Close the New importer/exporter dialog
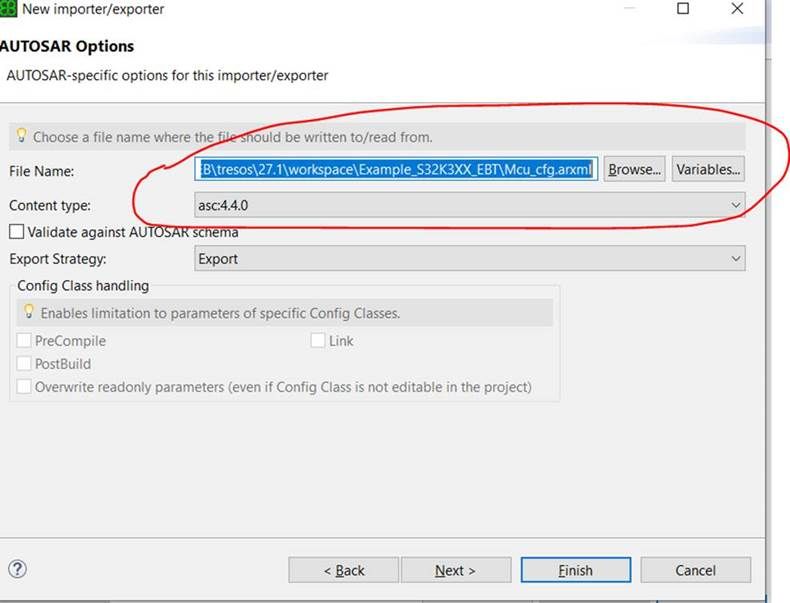This screenshot has width=790, height=603. click(737, 9)
